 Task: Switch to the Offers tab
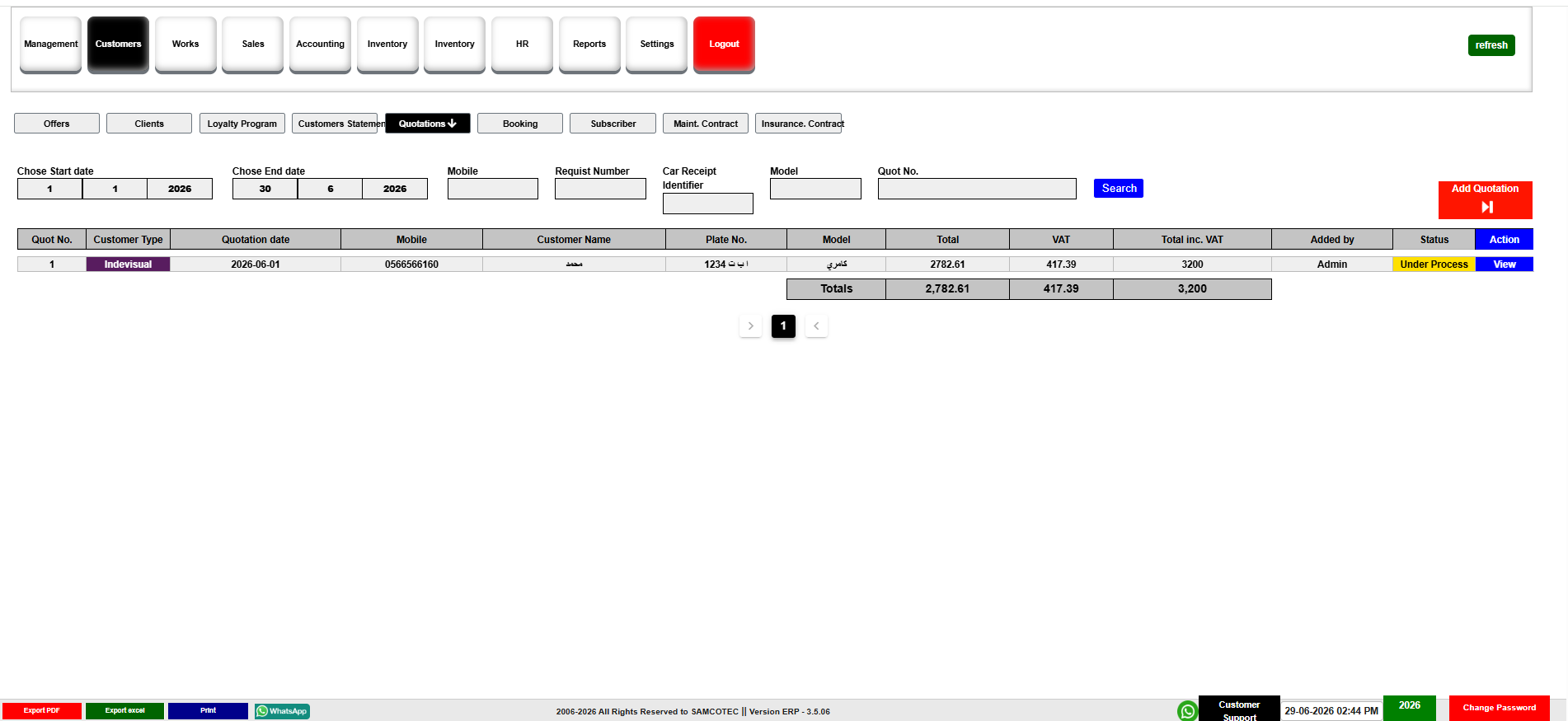57,124
